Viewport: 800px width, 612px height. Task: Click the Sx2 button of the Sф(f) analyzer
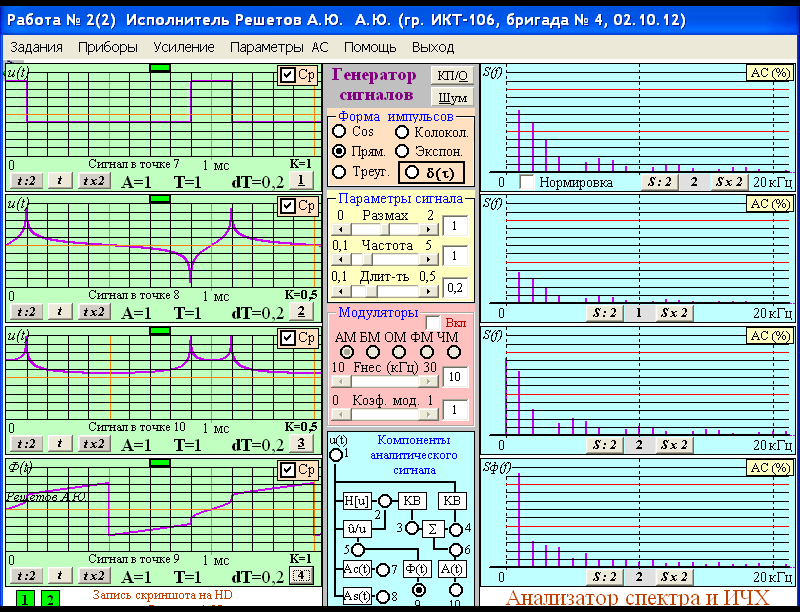pos(674,577)
